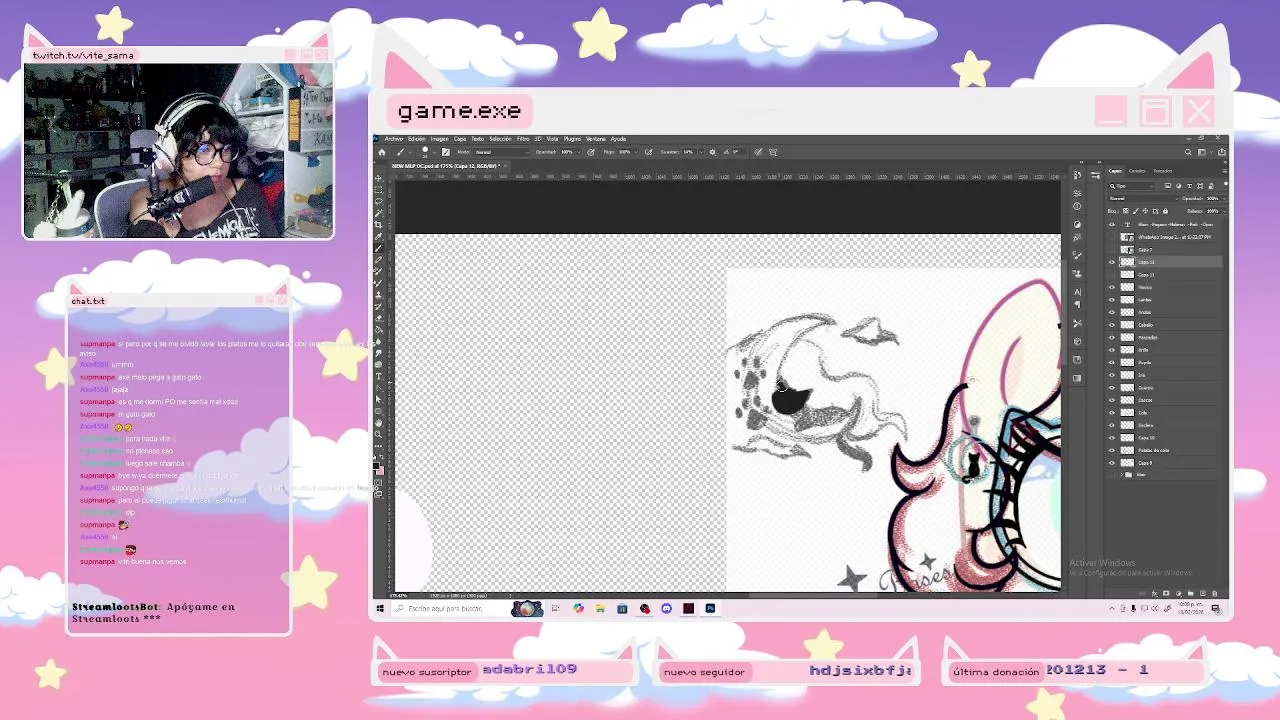This screenshot has height=720, width=1280.
Task: Open Discord from Windows taskbar
Action: point(666,608)
